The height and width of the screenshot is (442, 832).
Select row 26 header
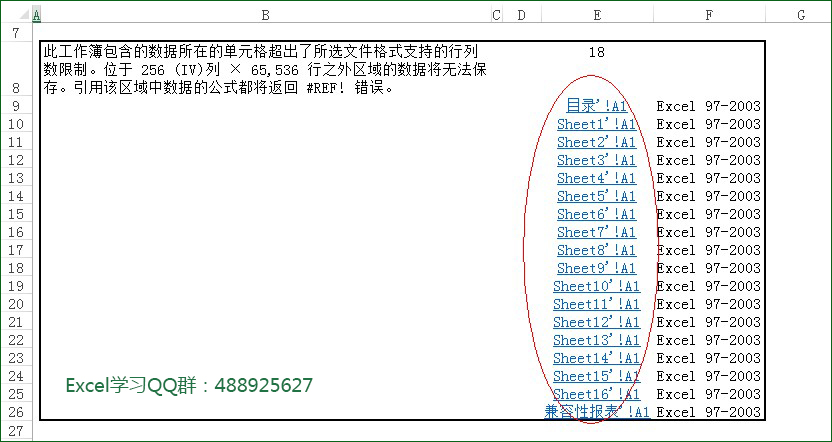coord(16,412)
